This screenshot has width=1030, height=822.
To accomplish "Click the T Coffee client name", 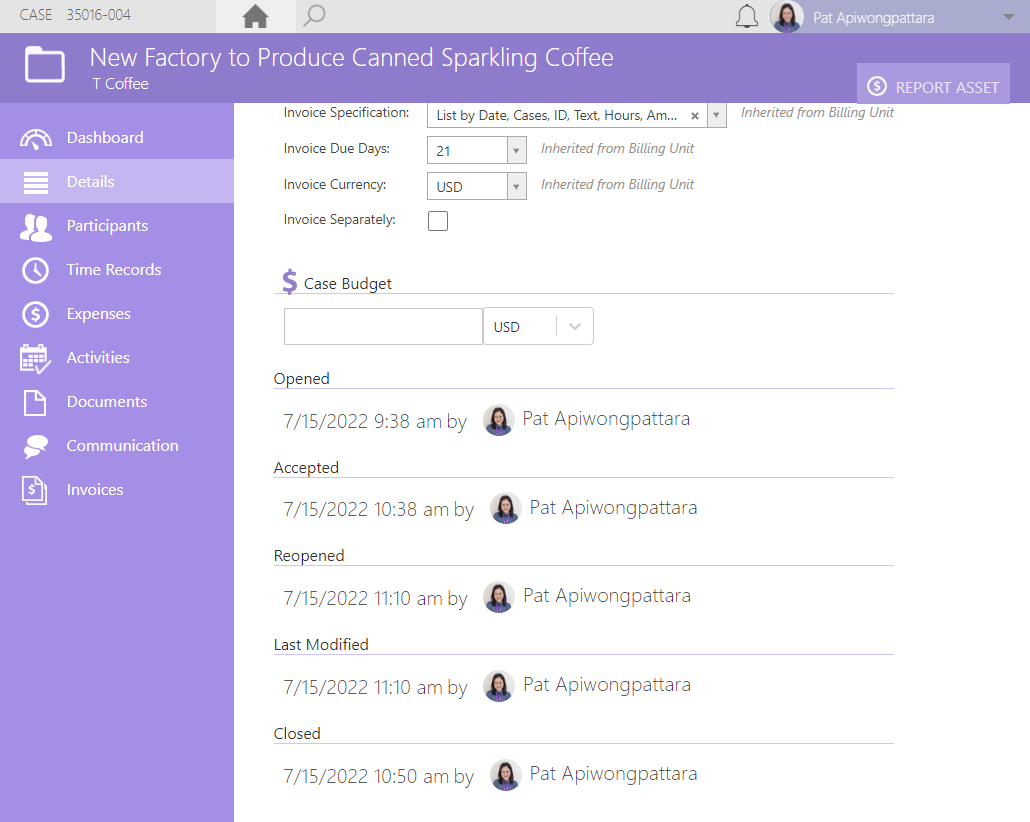I will pyautogui.click(x=120, y=83).
